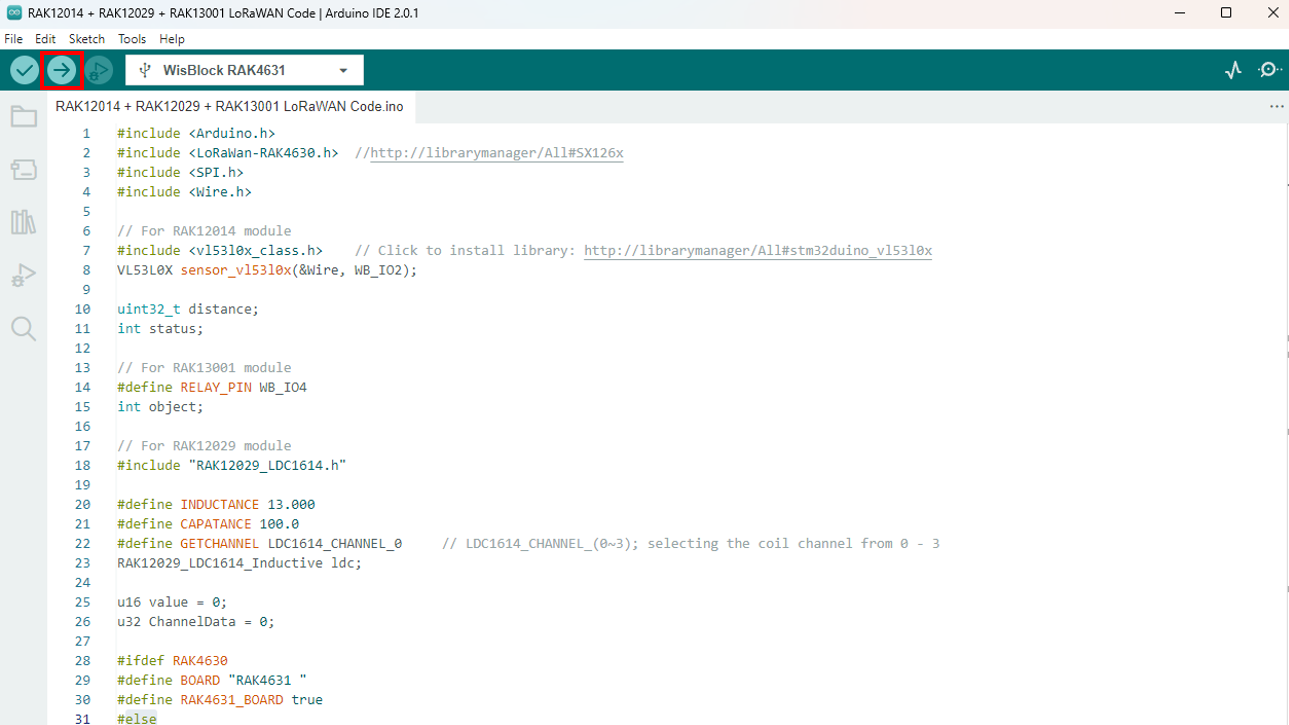Open the Help menu
Viewport: 1289px width, 725px height.
click(x=172, y=39)
